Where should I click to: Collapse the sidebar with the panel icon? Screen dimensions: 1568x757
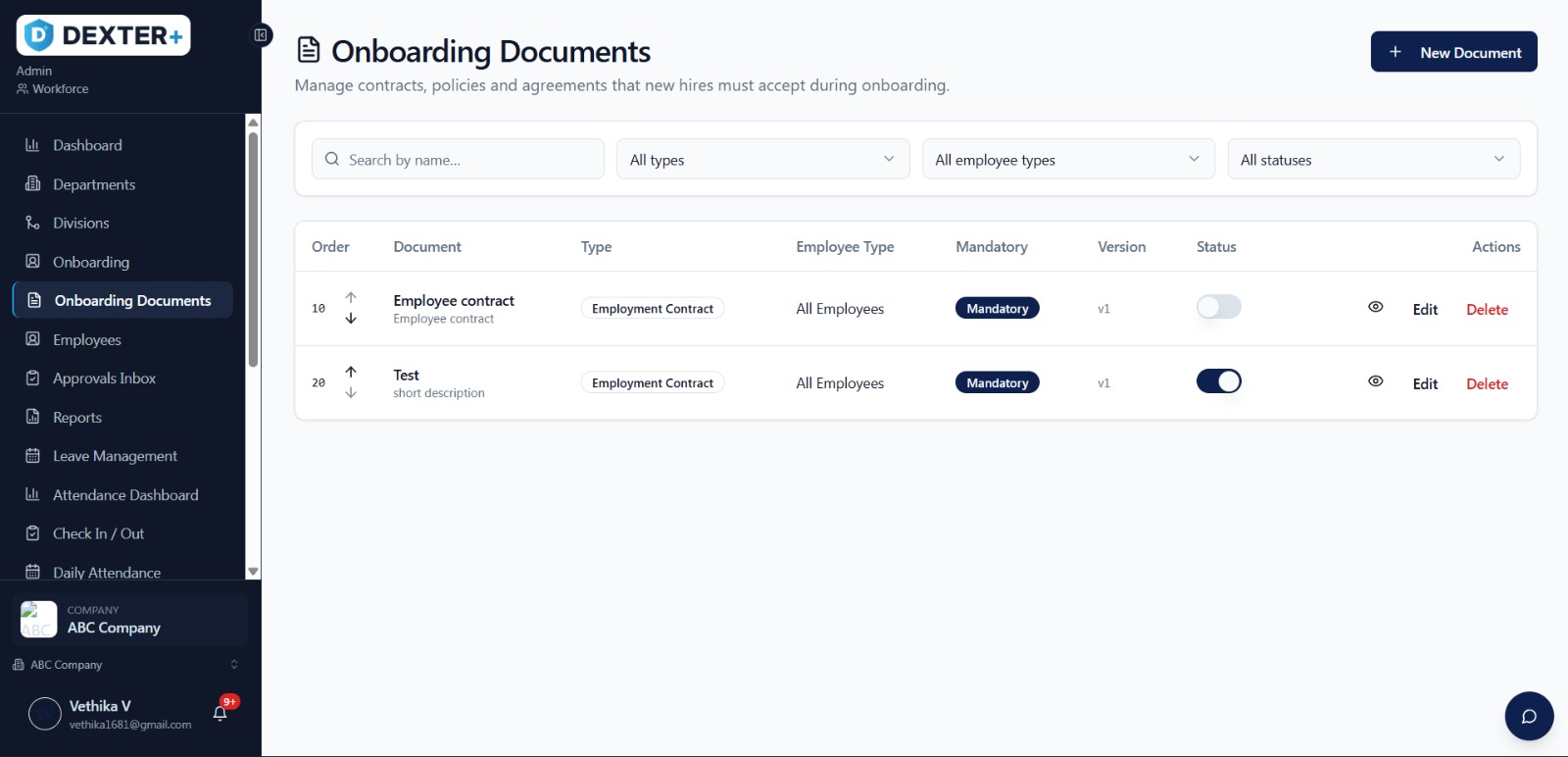(x=261, y=35)
